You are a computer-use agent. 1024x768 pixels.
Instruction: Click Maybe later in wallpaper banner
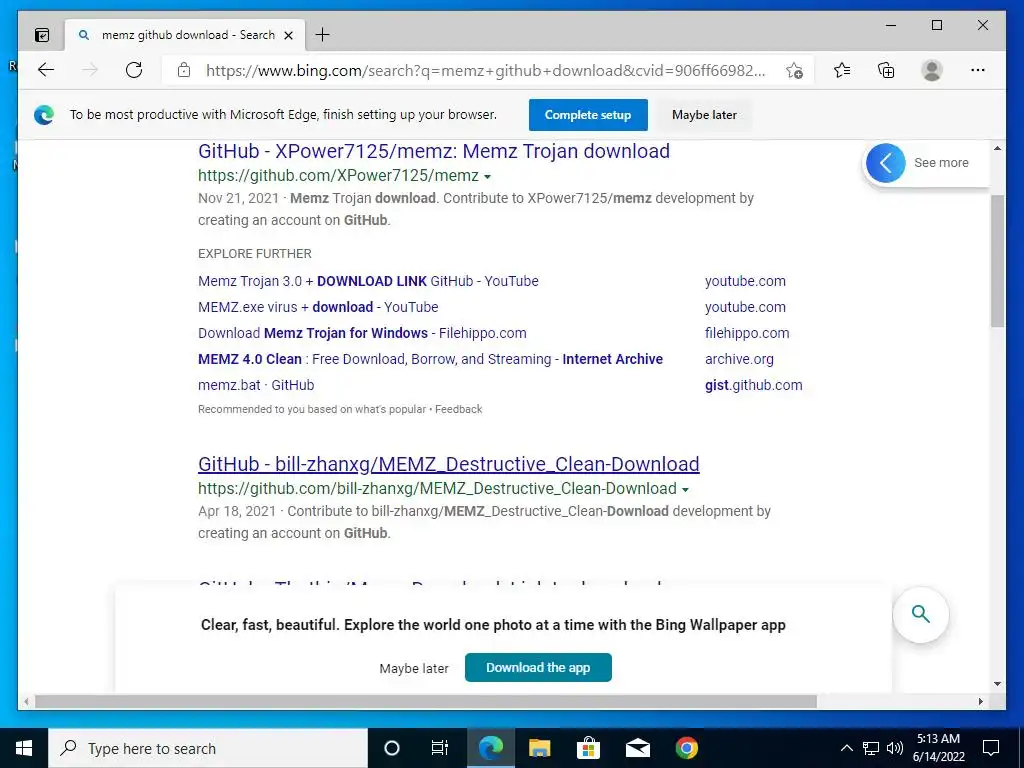click(x=414, y=669)
